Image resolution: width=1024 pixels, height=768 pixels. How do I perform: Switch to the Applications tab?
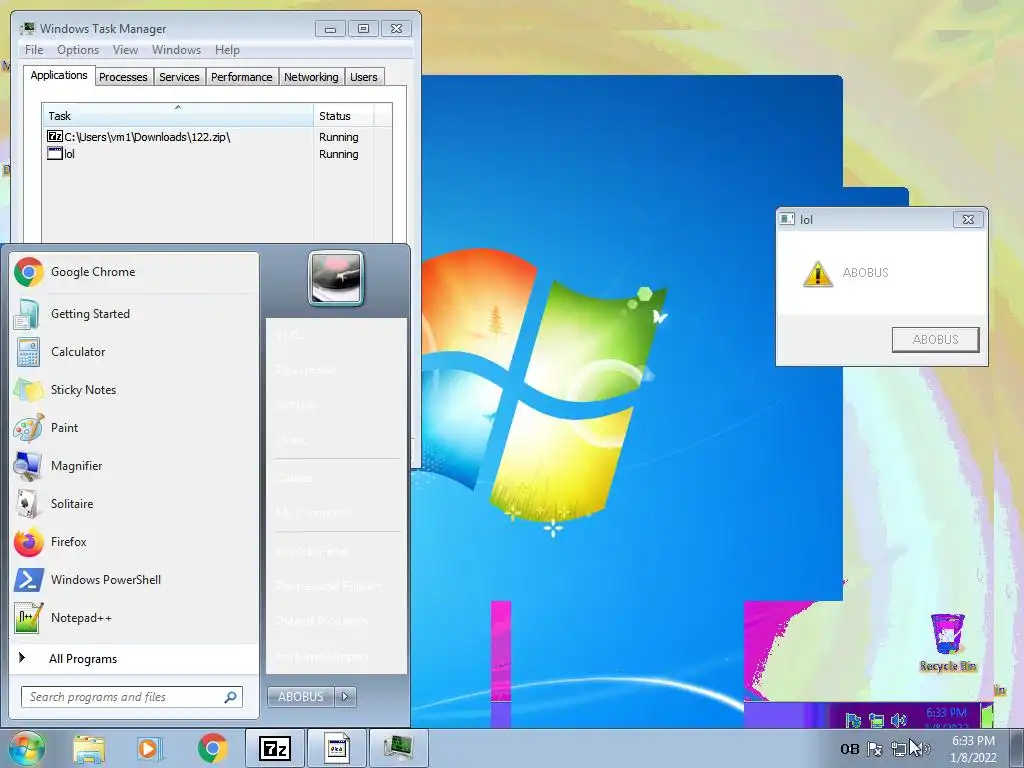point(59,75)
